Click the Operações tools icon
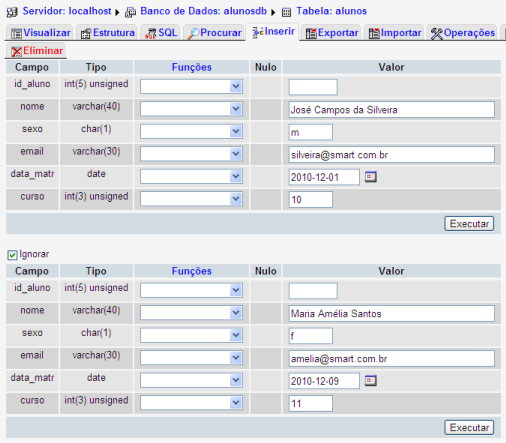Image resolution: width=506 pixels, height=443 pixels. (436, 33)
